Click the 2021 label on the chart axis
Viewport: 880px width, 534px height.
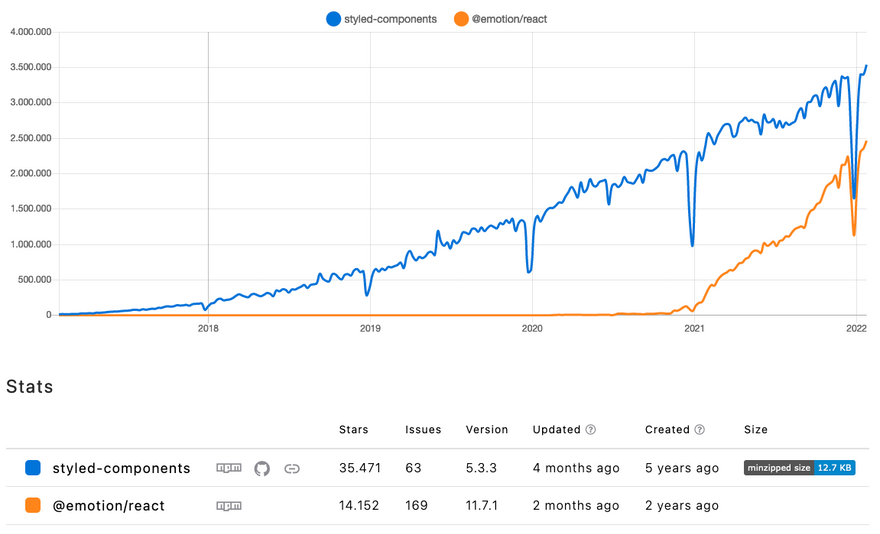pyautogui.click(x=694, y=328)
